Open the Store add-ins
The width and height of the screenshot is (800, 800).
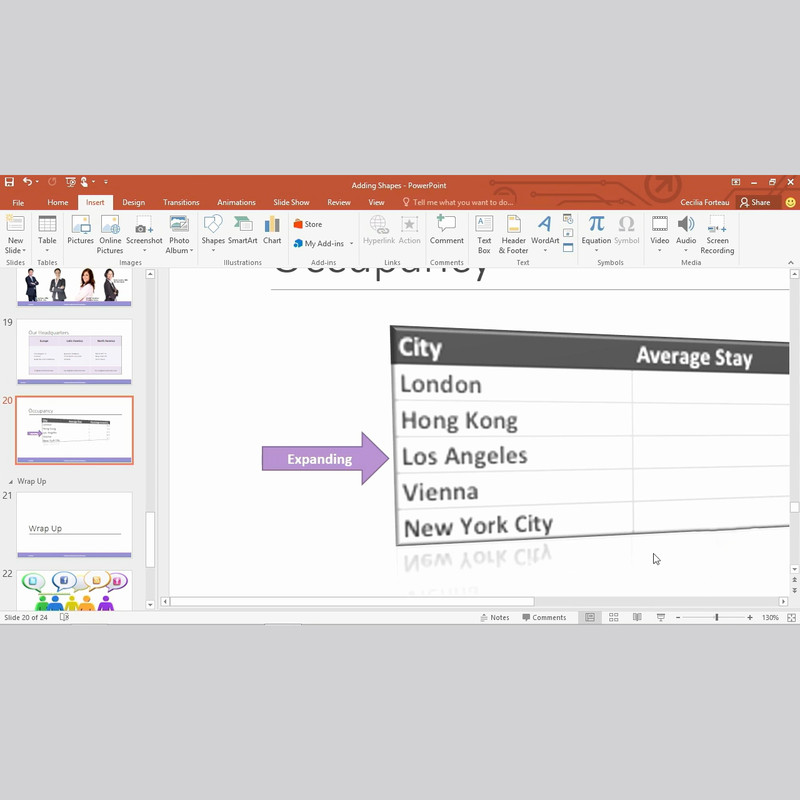pos(308,224)
